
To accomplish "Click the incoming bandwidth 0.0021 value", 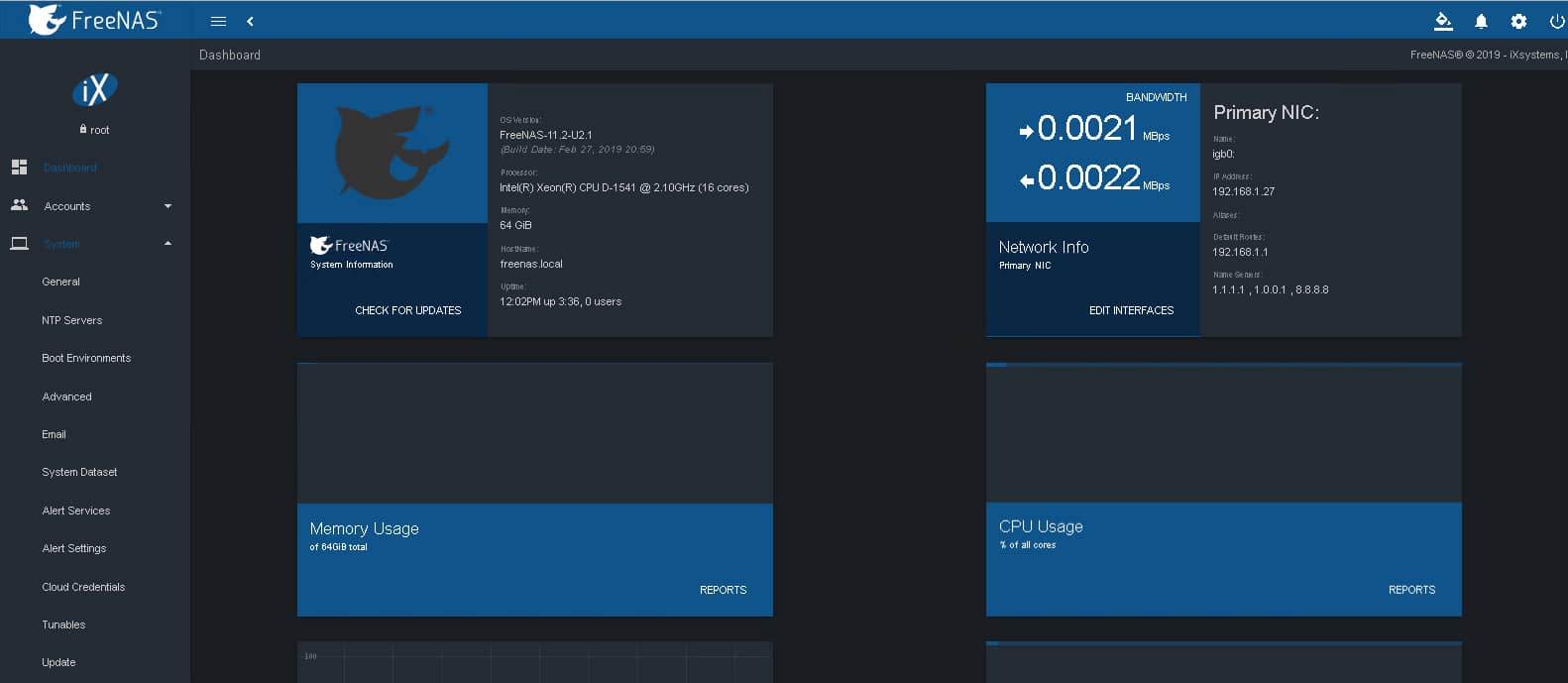I will (x=1086, y=129).
